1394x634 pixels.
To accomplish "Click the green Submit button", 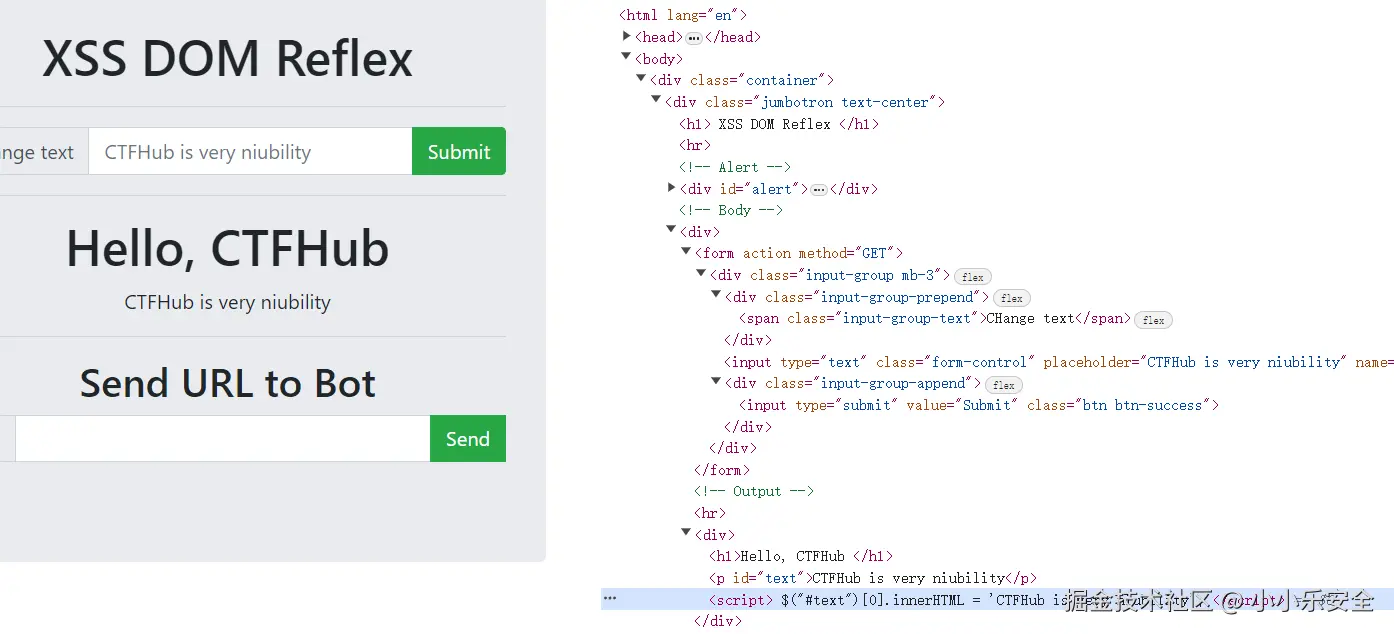I will 459,151.
